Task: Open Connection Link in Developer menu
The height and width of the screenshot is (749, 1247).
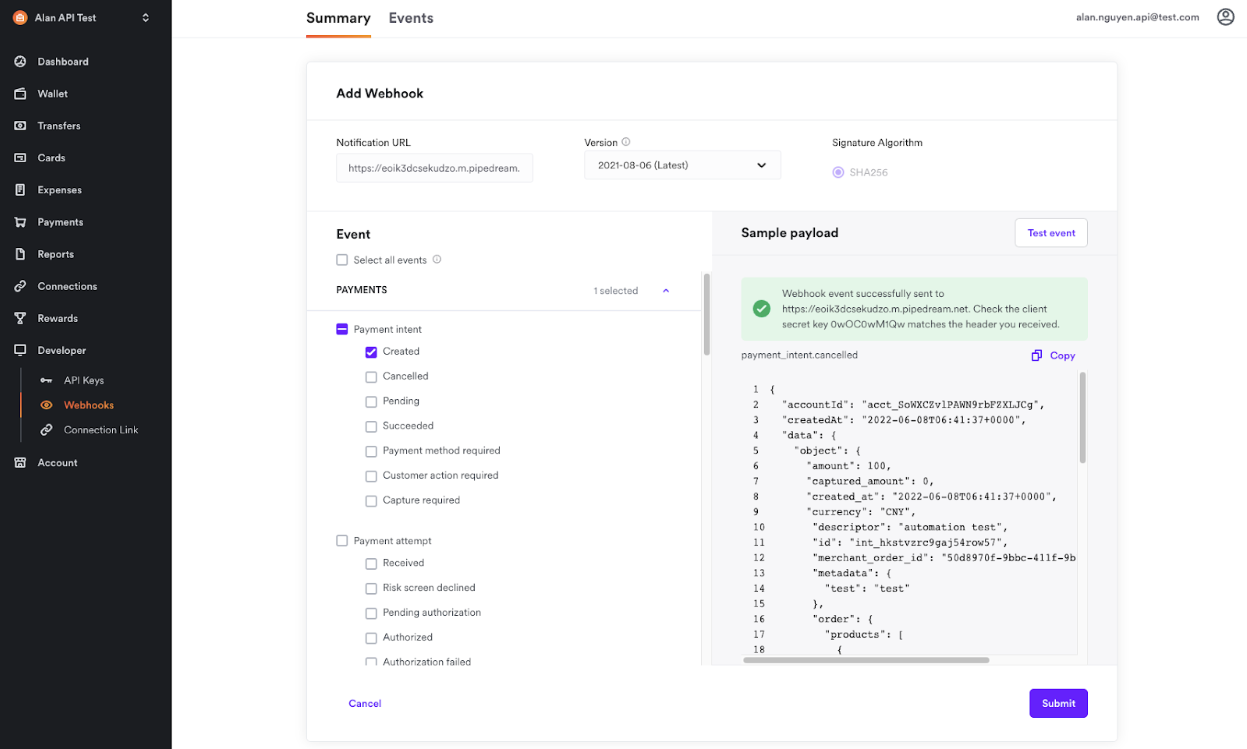Action: tap(100, 430)
